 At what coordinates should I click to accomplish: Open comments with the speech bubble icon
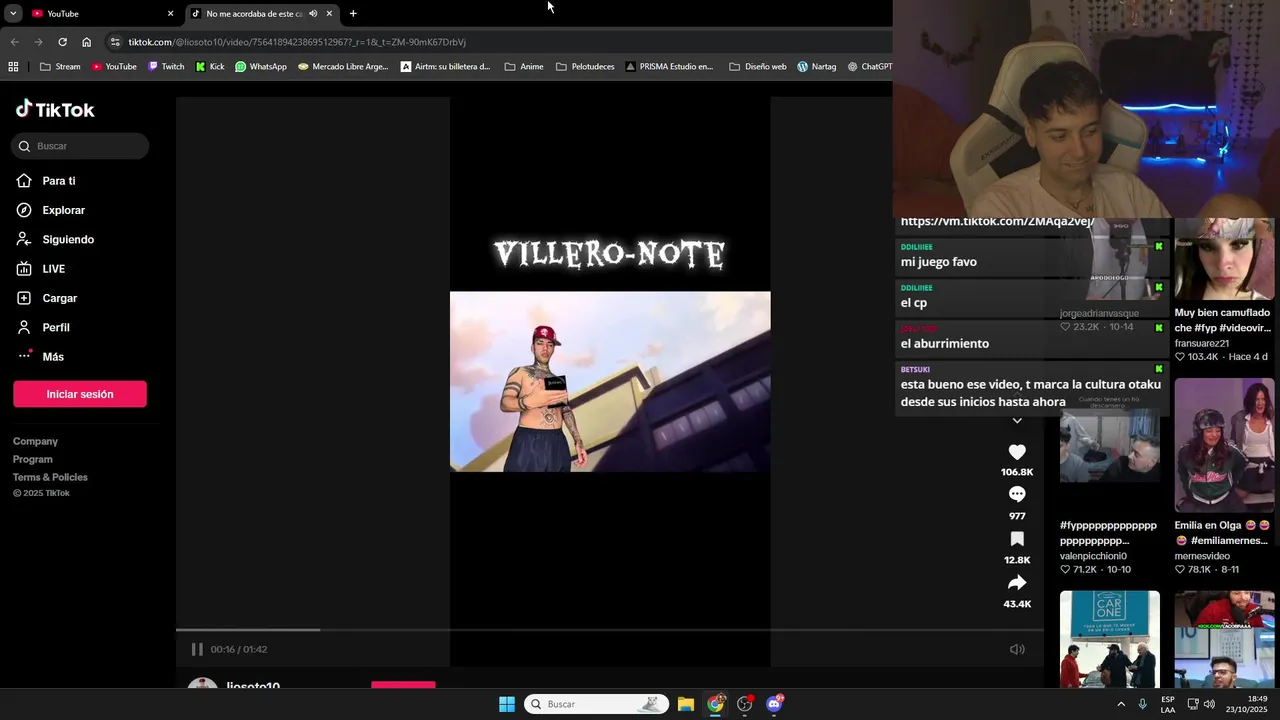tap(1017, 494)
